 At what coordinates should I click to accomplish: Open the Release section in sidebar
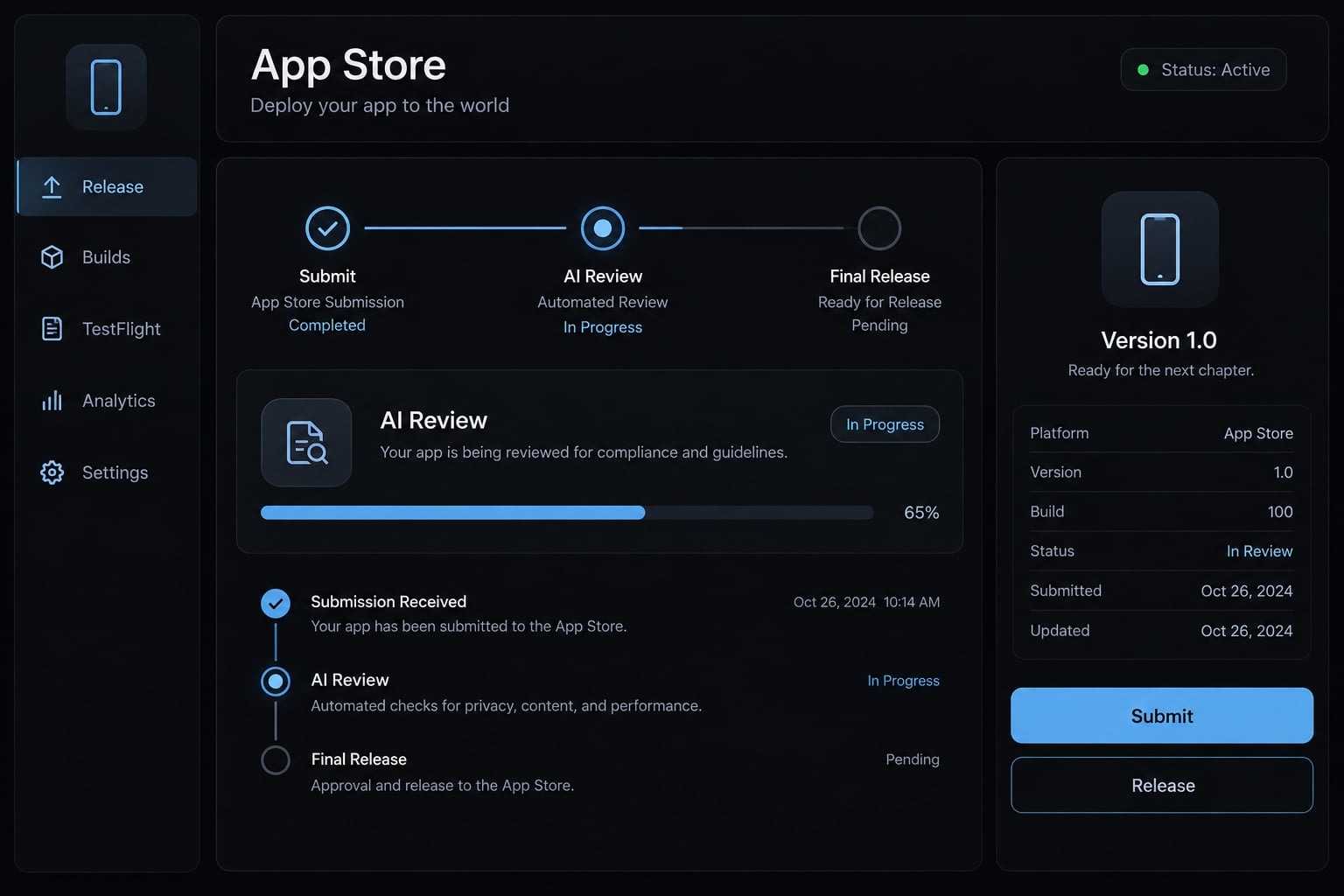tap(107, 186)
